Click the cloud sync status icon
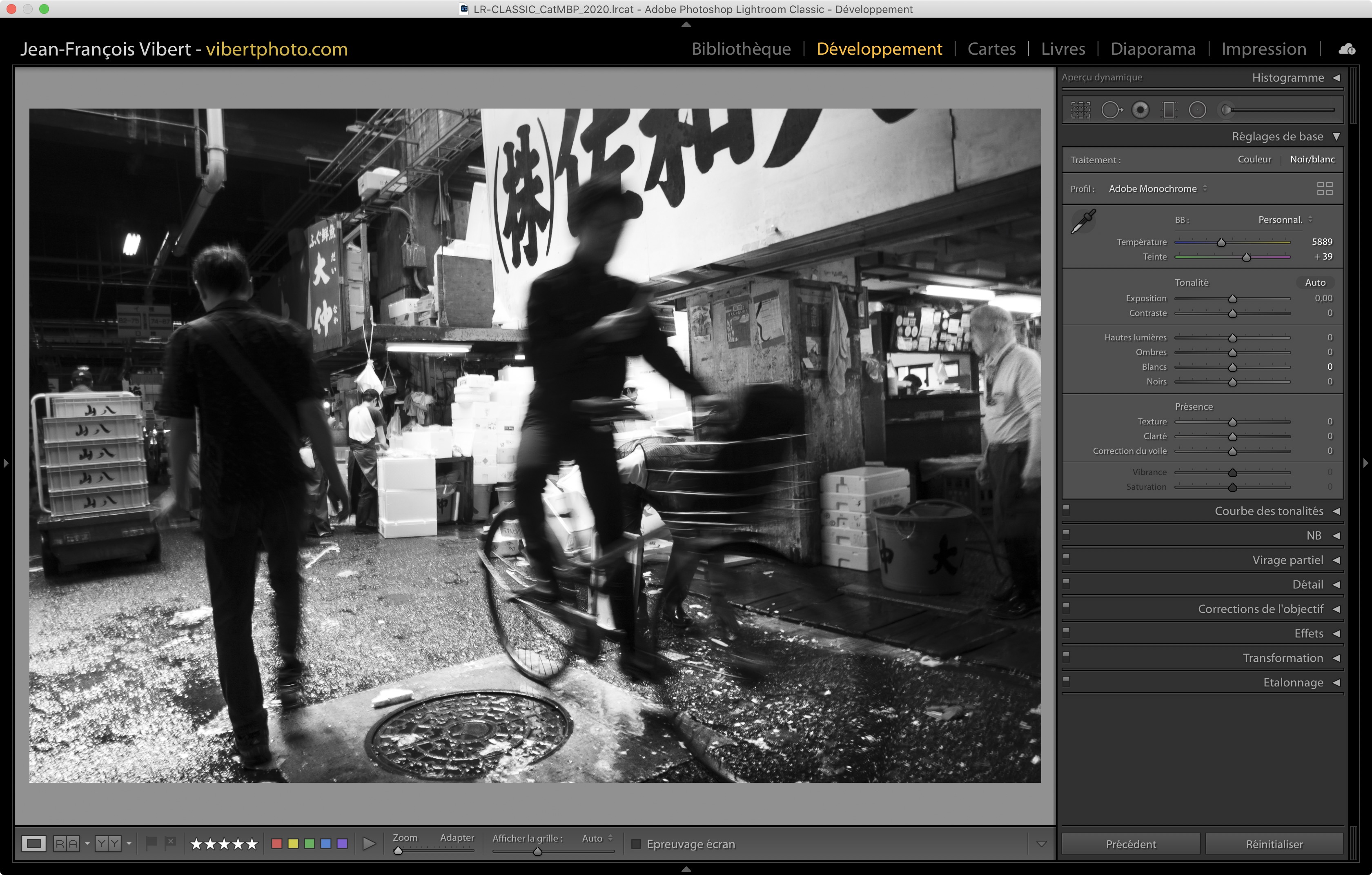1372x875 pixels. [x=1347, y=49]
